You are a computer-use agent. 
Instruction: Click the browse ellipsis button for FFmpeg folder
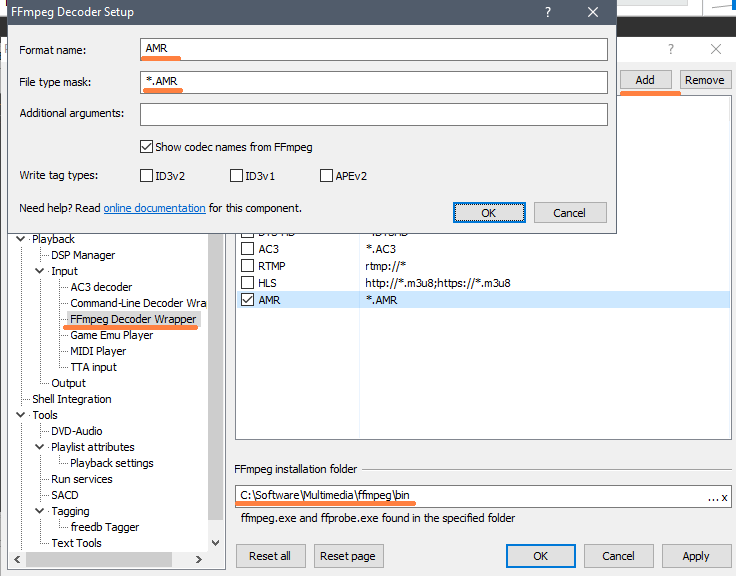pyautogui.click(x=712, y=497)
